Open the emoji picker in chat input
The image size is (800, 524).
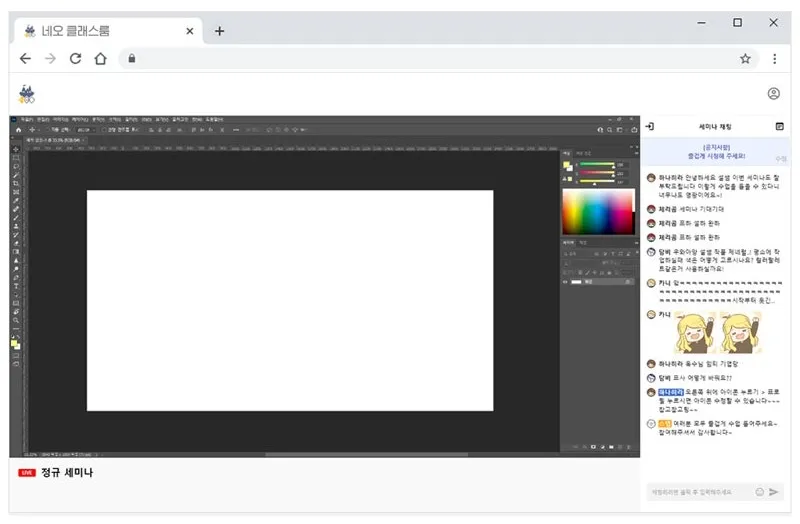click(x=759, y=492)
